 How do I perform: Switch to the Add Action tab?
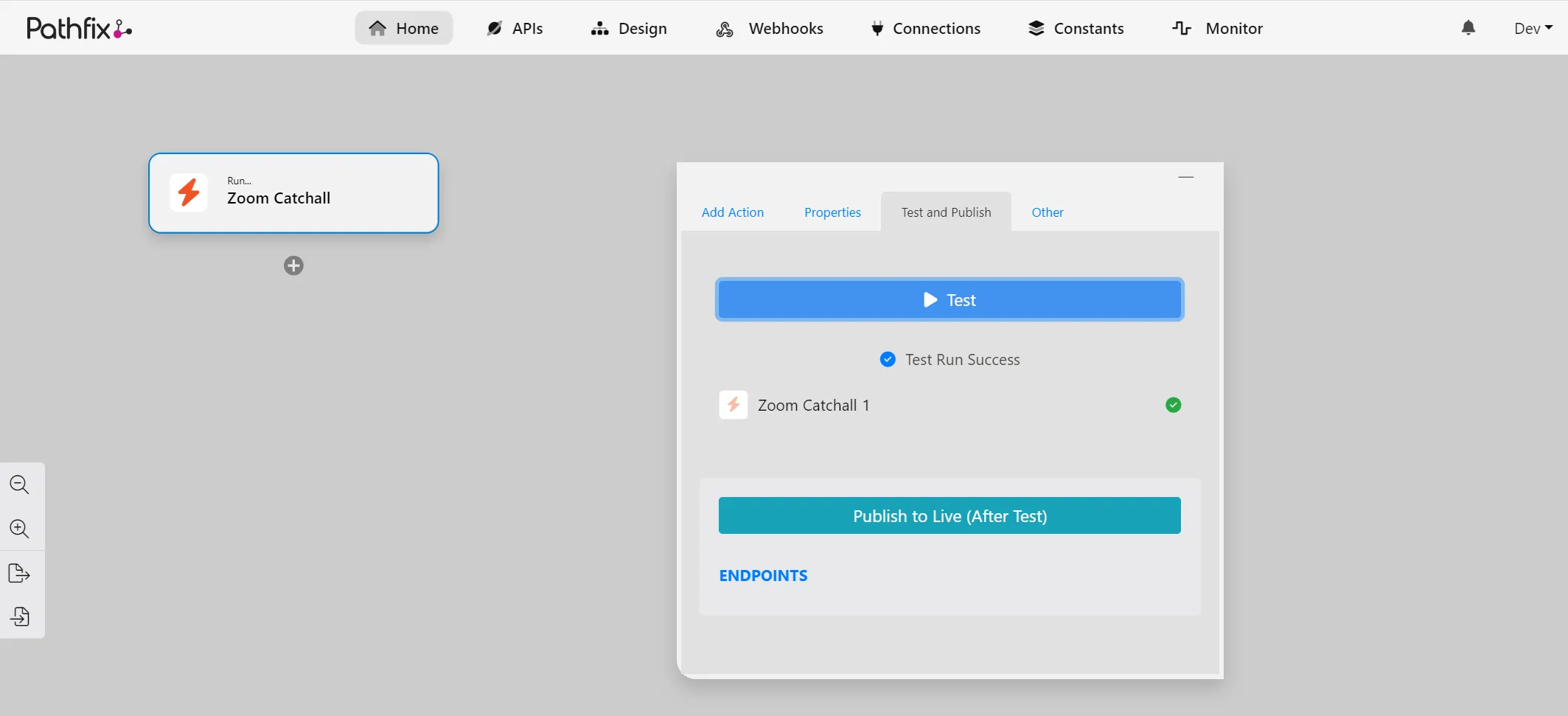tap(732, 212)
